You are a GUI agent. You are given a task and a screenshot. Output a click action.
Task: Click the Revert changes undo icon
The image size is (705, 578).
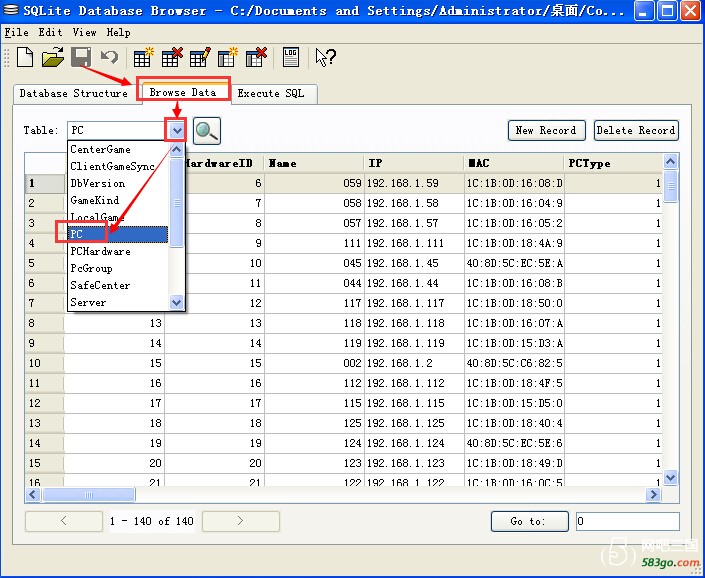pyautogui.click(x=109, y=57)
